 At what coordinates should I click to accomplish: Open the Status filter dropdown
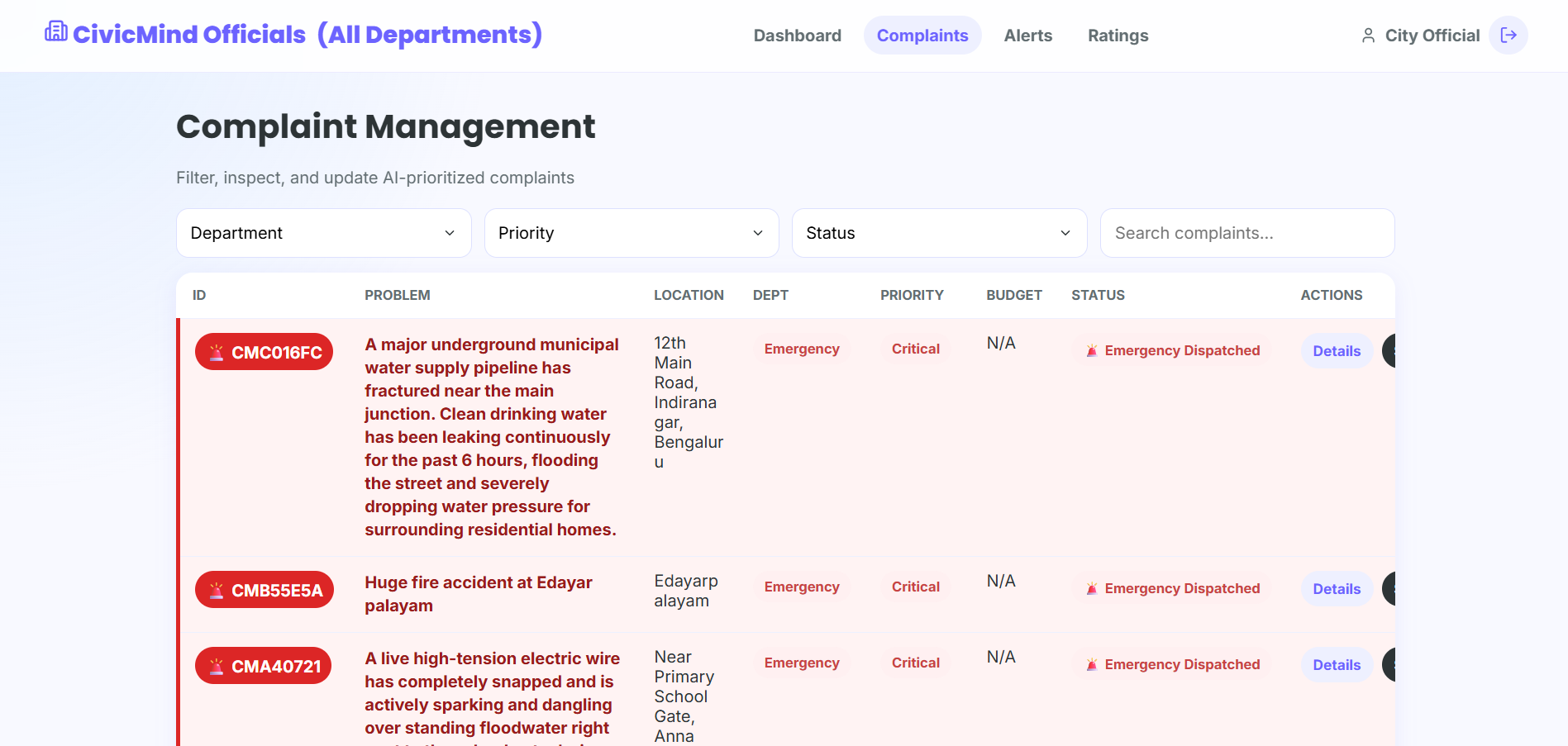940,233
